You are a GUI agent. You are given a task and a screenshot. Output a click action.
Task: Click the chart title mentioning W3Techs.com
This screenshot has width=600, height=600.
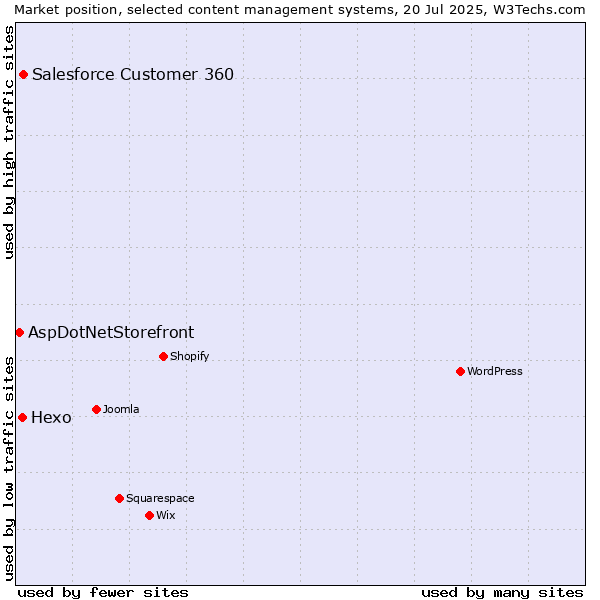click(300, 10)
